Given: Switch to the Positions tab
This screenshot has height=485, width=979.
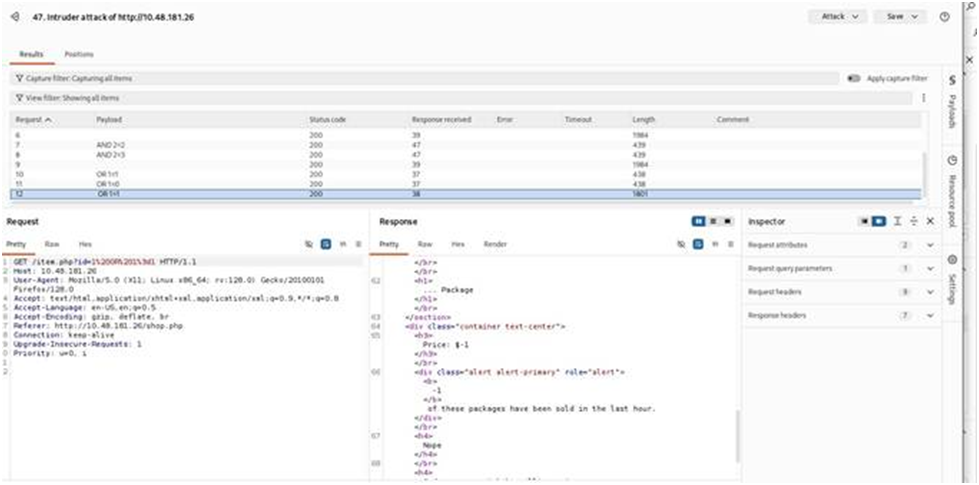Looking at the screenshot, I should (x=79, y=54).
